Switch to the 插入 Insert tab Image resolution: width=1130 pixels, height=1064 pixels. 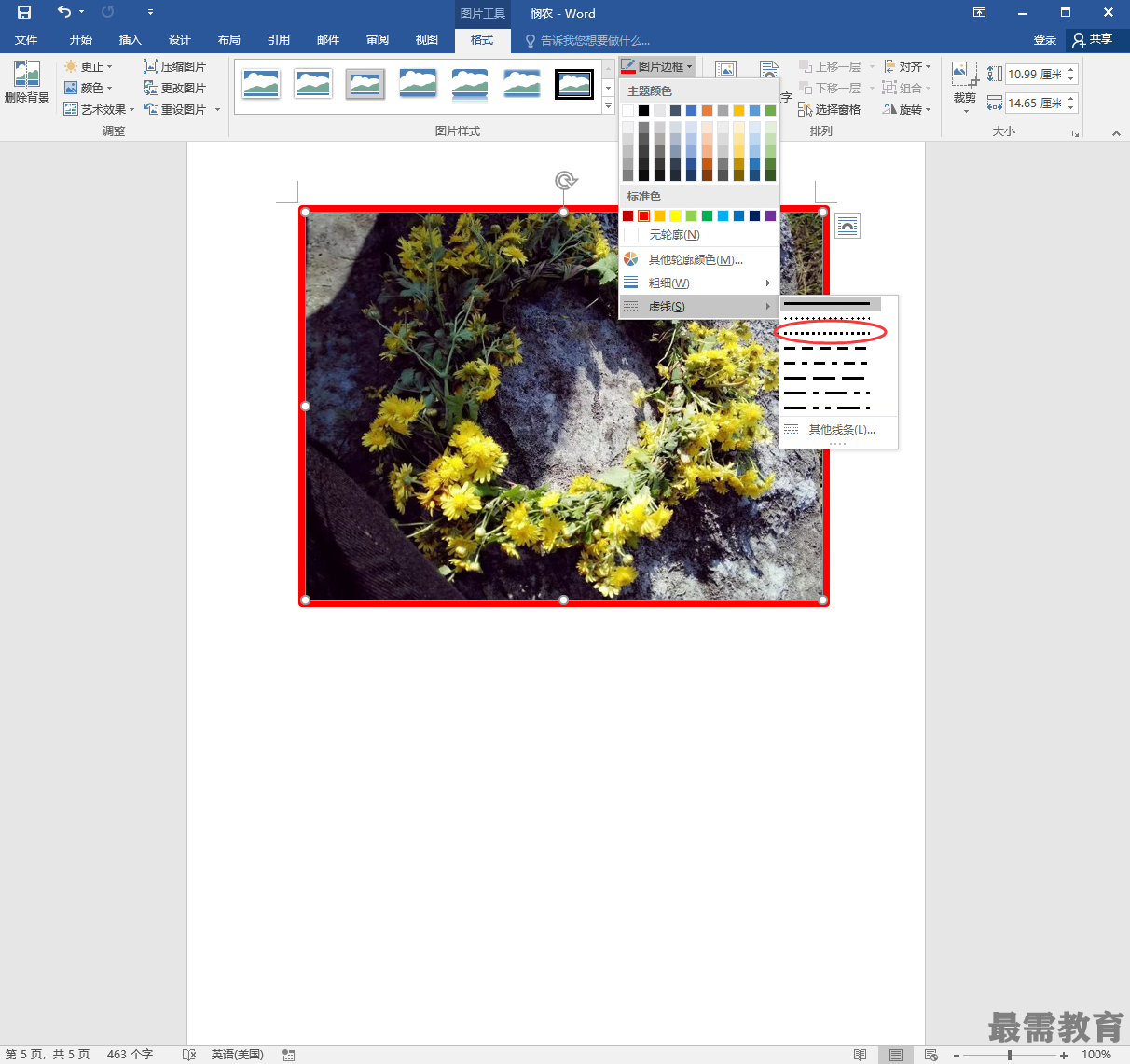[x=130, y=39]
